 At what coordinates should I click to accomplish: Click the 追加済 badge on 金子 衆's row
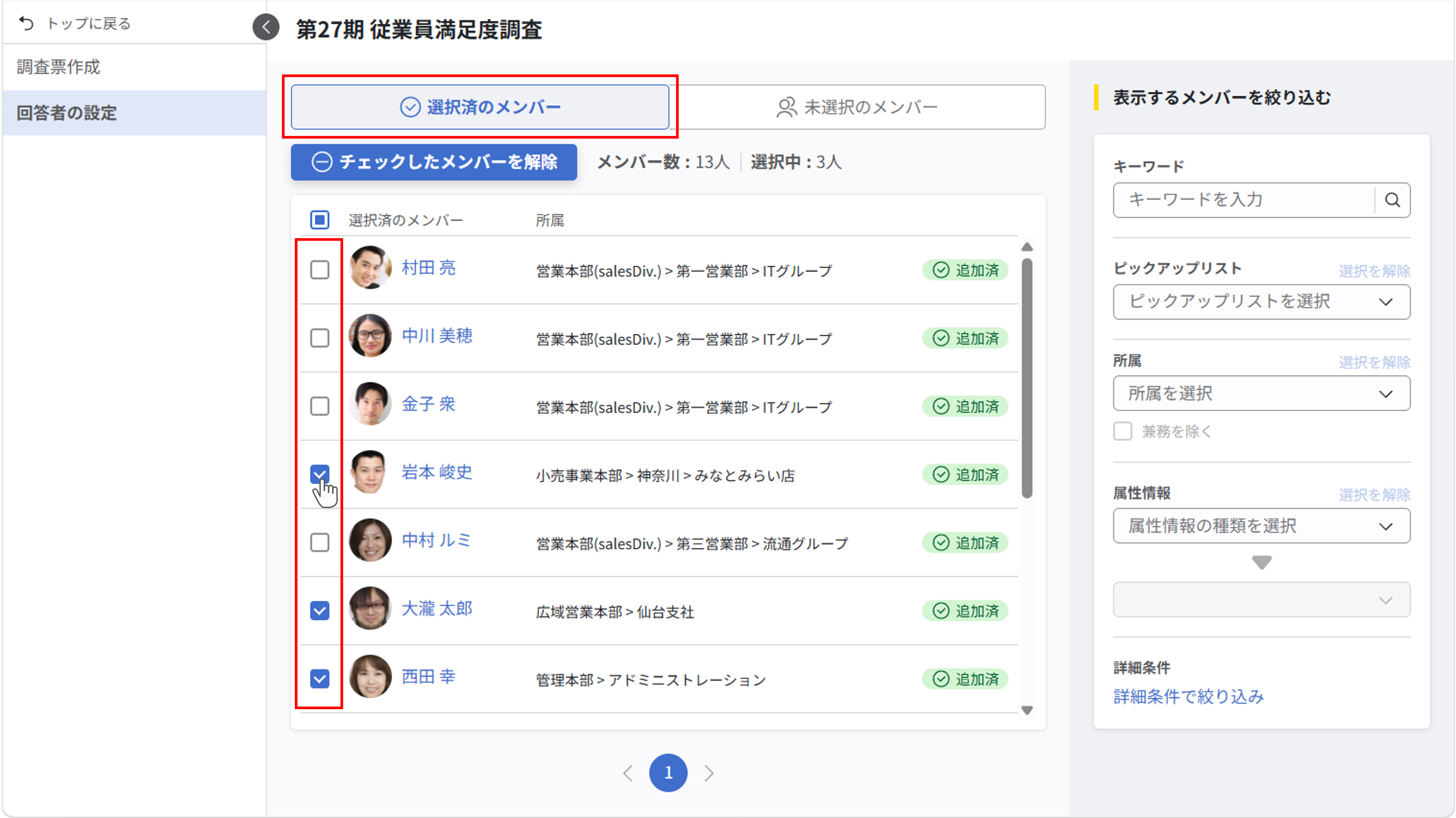click(965, 406)
